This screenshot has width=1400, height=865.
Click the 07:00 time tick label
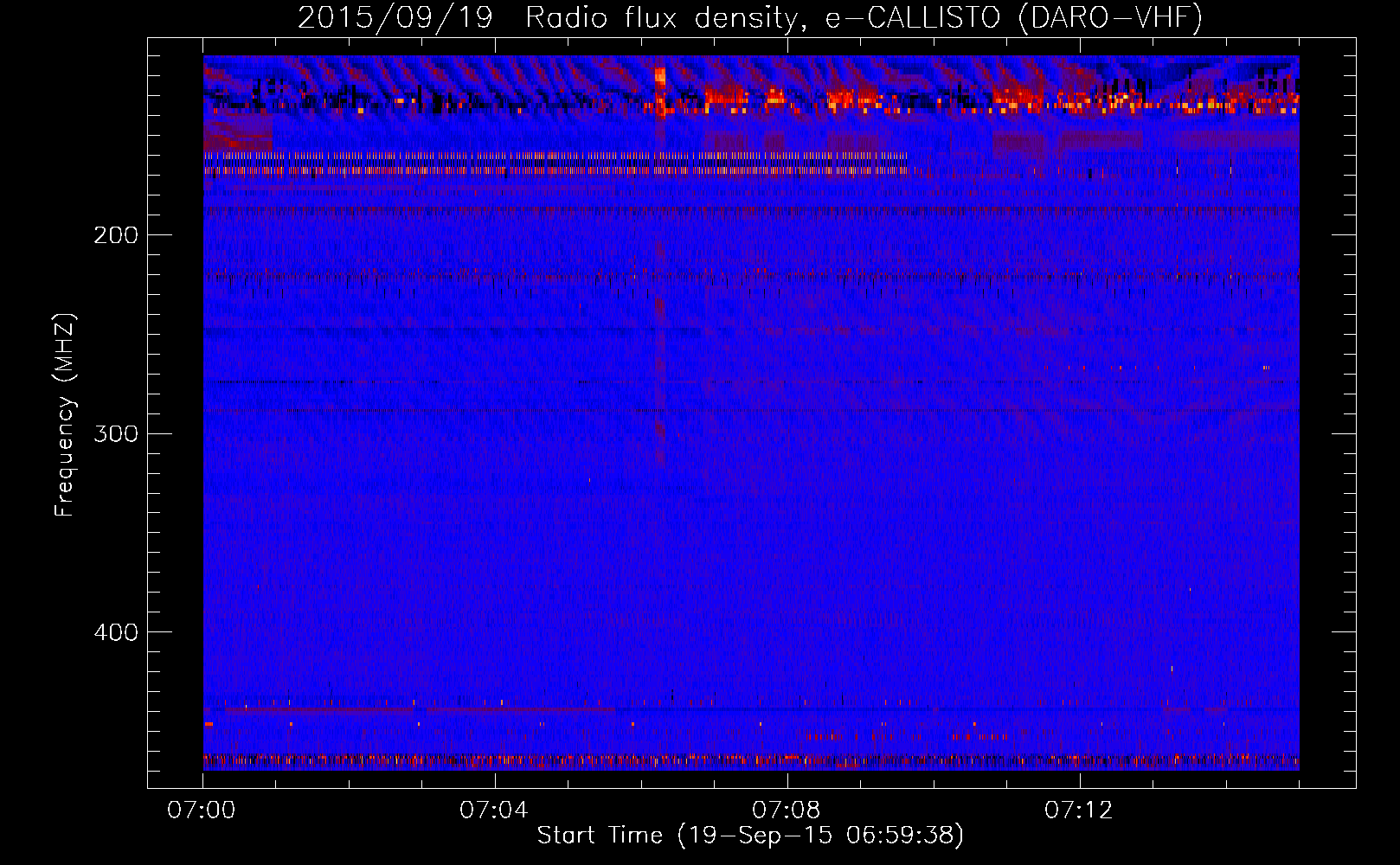click(x=202, y=811)
